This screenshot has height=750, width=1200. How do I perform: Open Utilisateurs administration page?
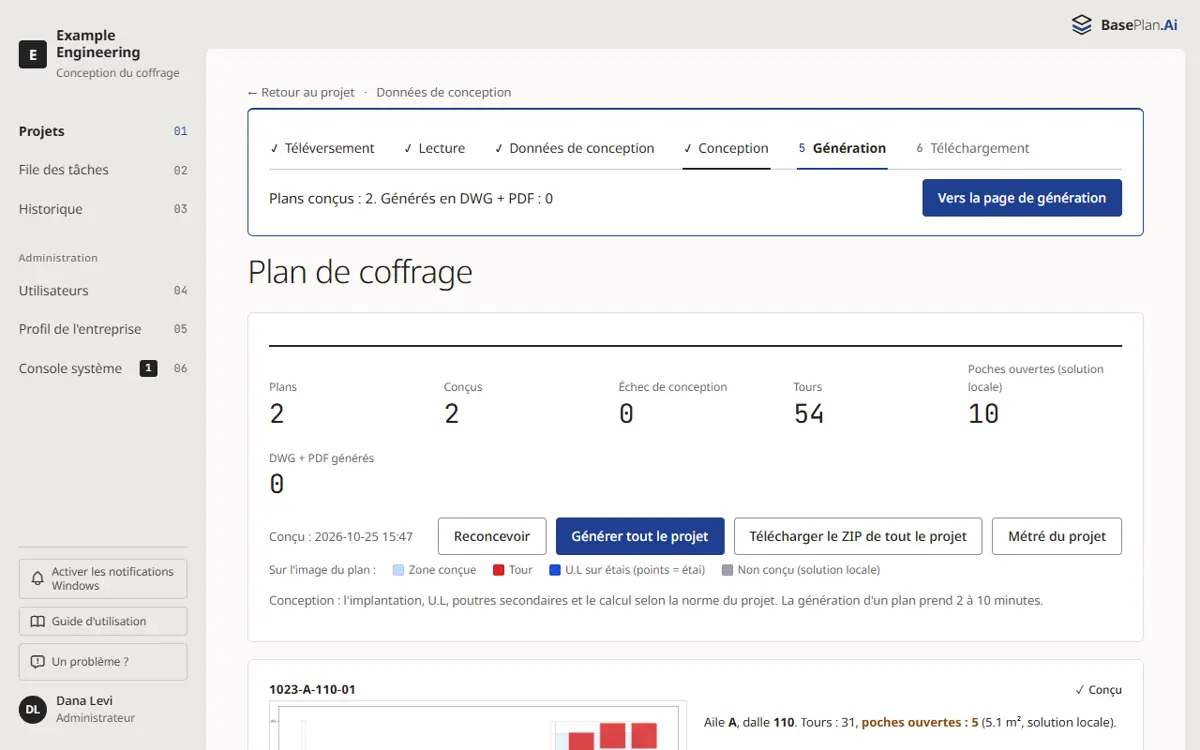tap(103, 291)
